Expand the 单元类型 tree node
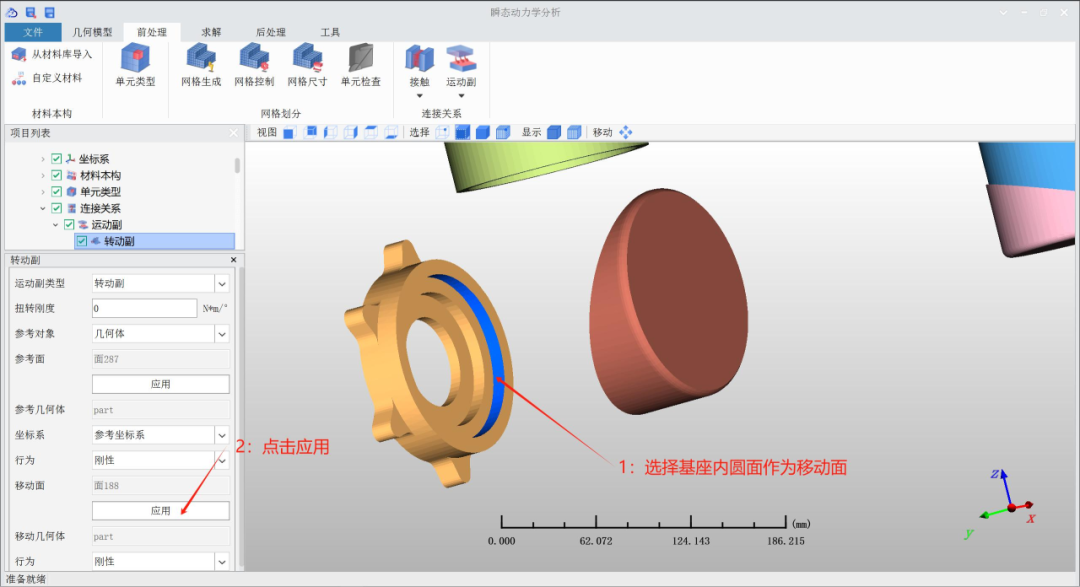 tap(43, 192)
